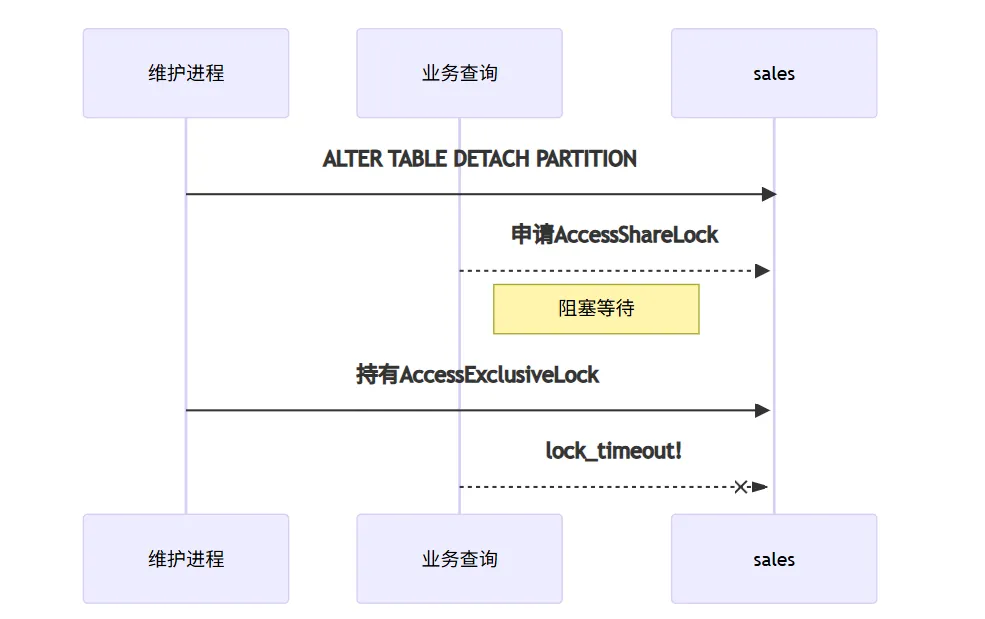The width and height of the screenshot is (985, 619).
Task: Click the lock_timeout! message label
Action: [x=614, y=451]
